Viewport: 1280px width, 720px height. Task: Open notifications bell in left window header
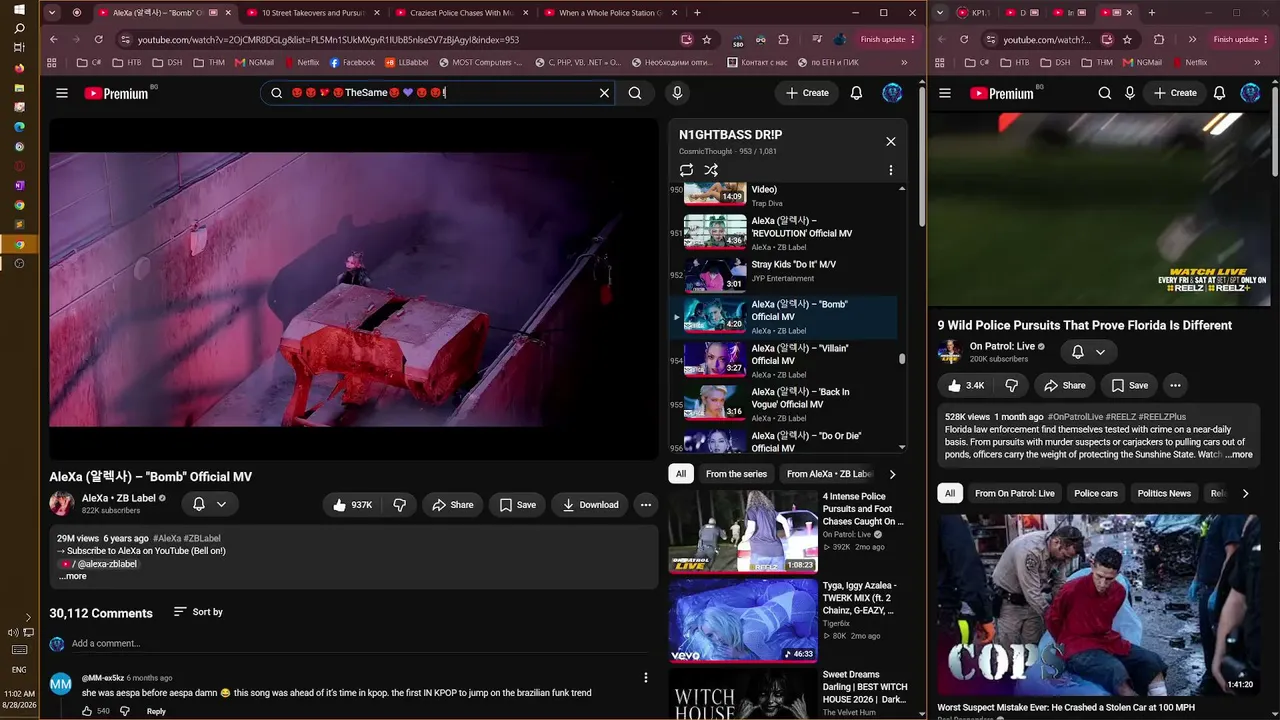tap(856, 93)
